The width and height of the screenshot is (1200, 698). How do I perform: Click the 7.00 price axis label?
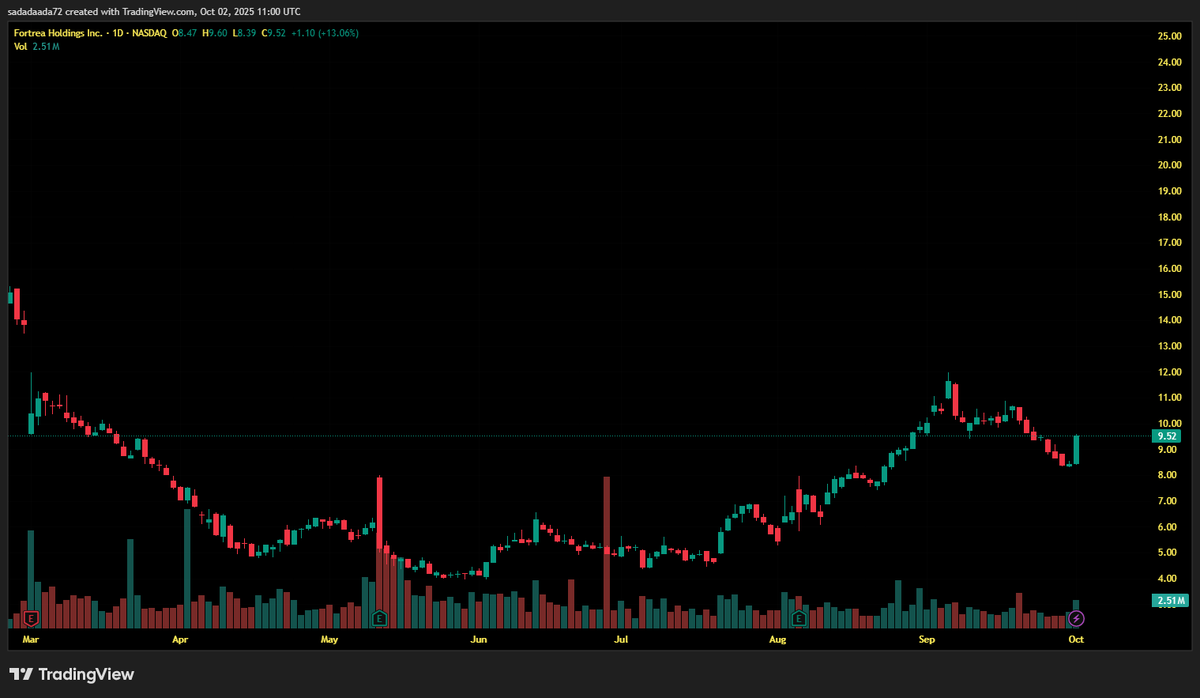pos(1169,501)
